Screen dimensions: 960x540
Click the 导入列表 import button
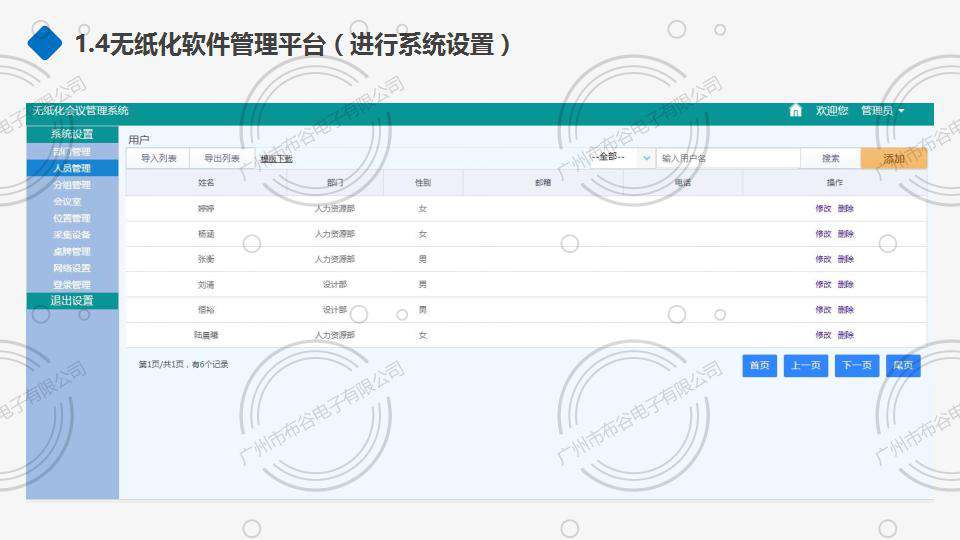point(158,158)
